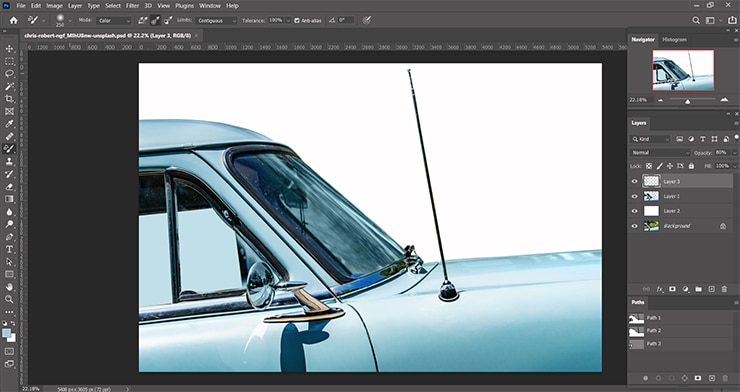Screen dimensions: 740x392
Task: Select the Path 1 row
Action: pyautogui.click(x=681, y=318)
